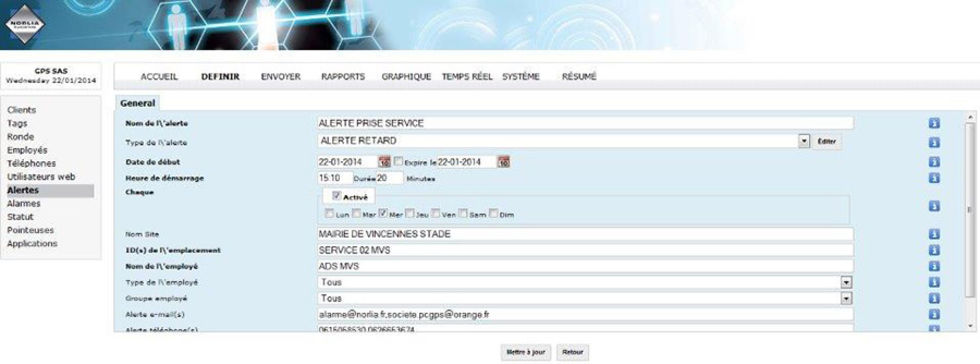
Task: Click the info icon for Alerte e-mail(s)
Action: (934, 315)
